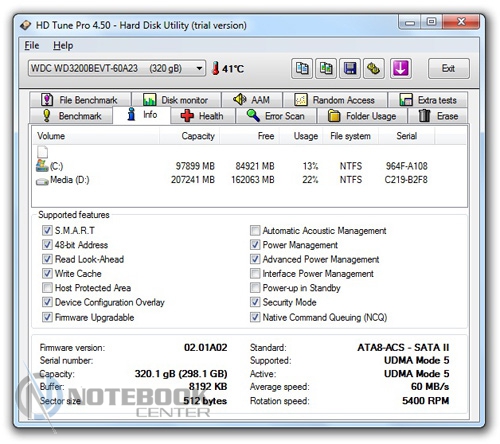
Task: Click the 97899 MB capacity value
Action: [195, 166]
